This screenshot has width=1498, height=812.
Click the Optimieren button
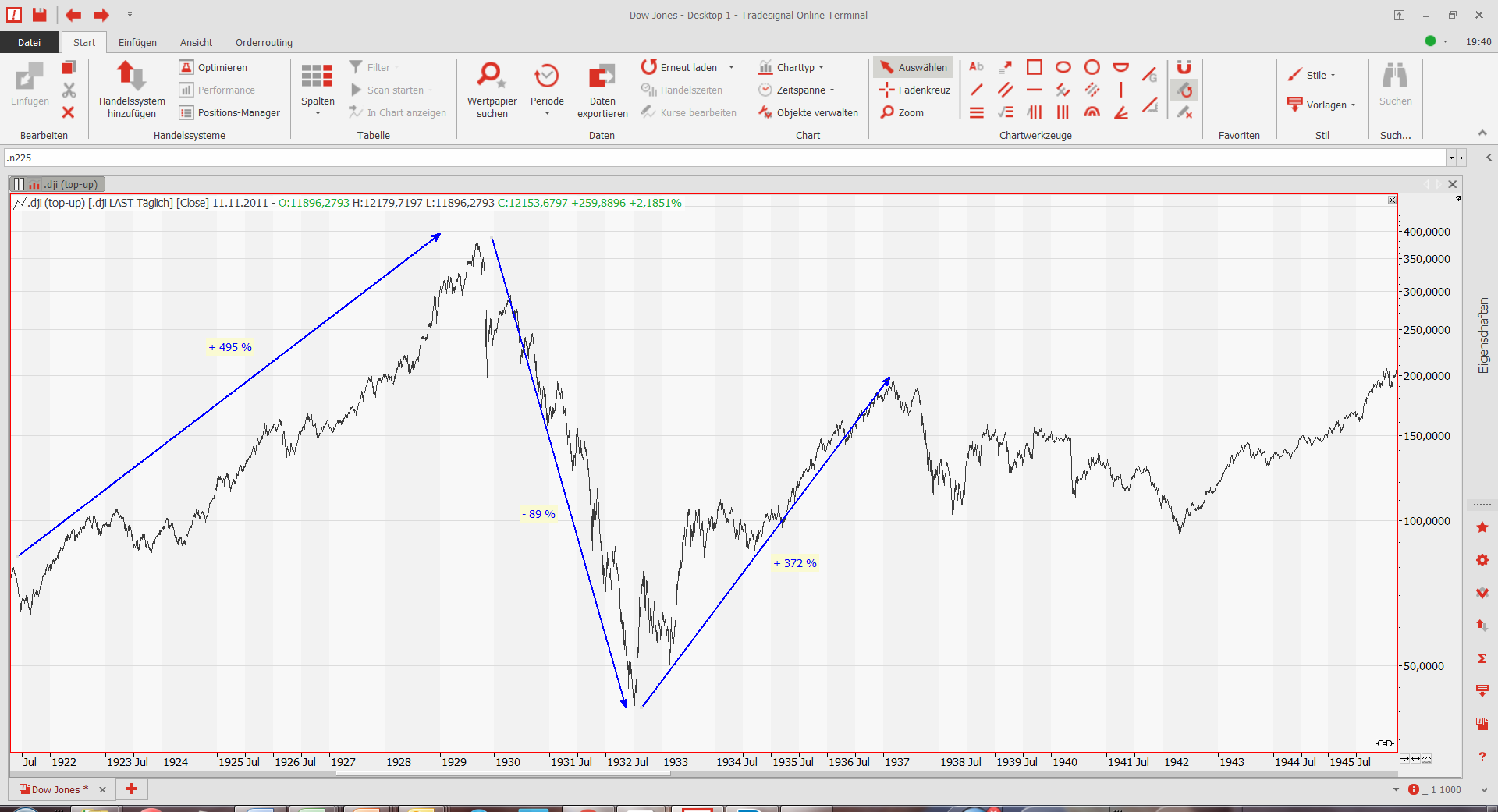click(x=214, y=68)
